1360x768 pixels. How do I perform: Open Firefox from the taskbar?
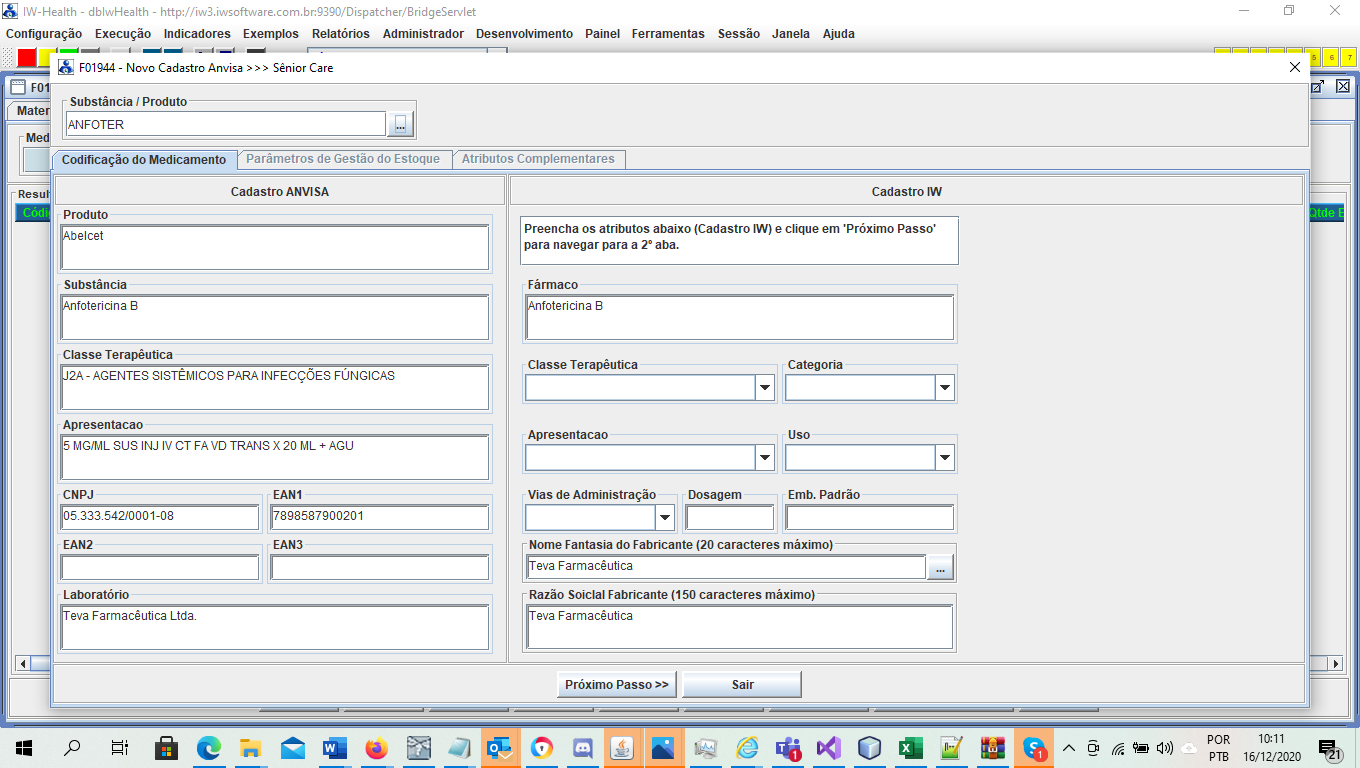point(376,747)
